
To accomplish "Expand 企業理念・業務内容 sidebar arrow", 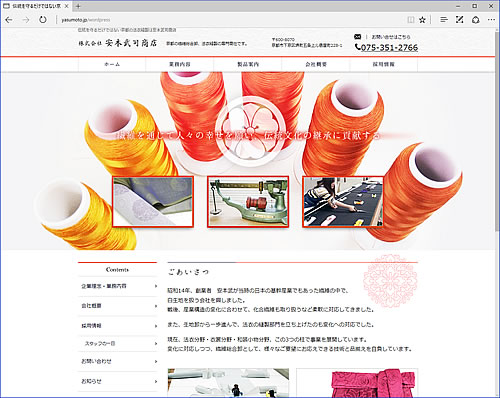I will (156, 286).
